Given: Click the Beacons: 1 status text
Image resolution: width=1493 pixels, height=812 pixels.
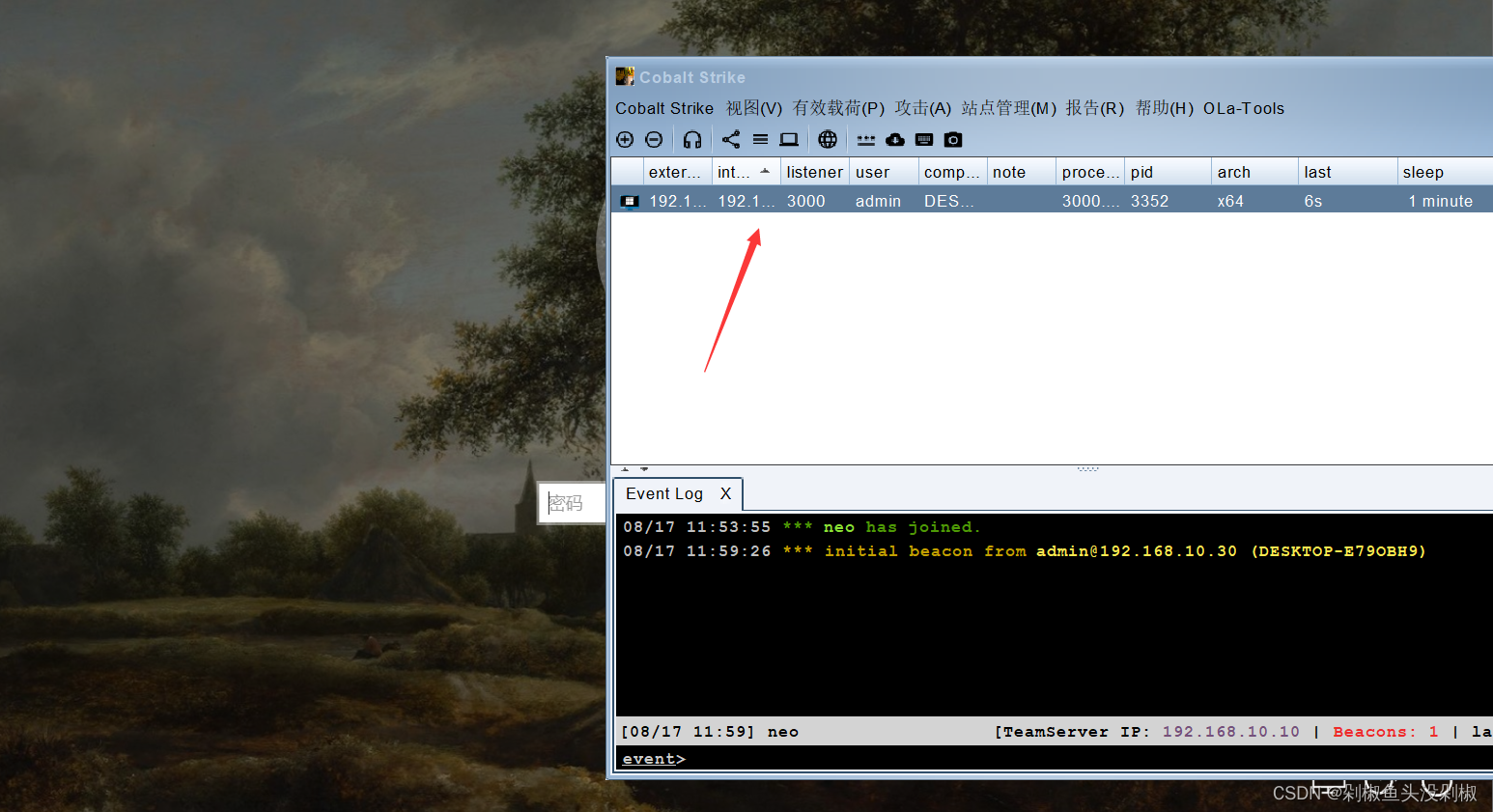Looking at the screenshot, I should pyautogui.click(x=1386, y=732).
